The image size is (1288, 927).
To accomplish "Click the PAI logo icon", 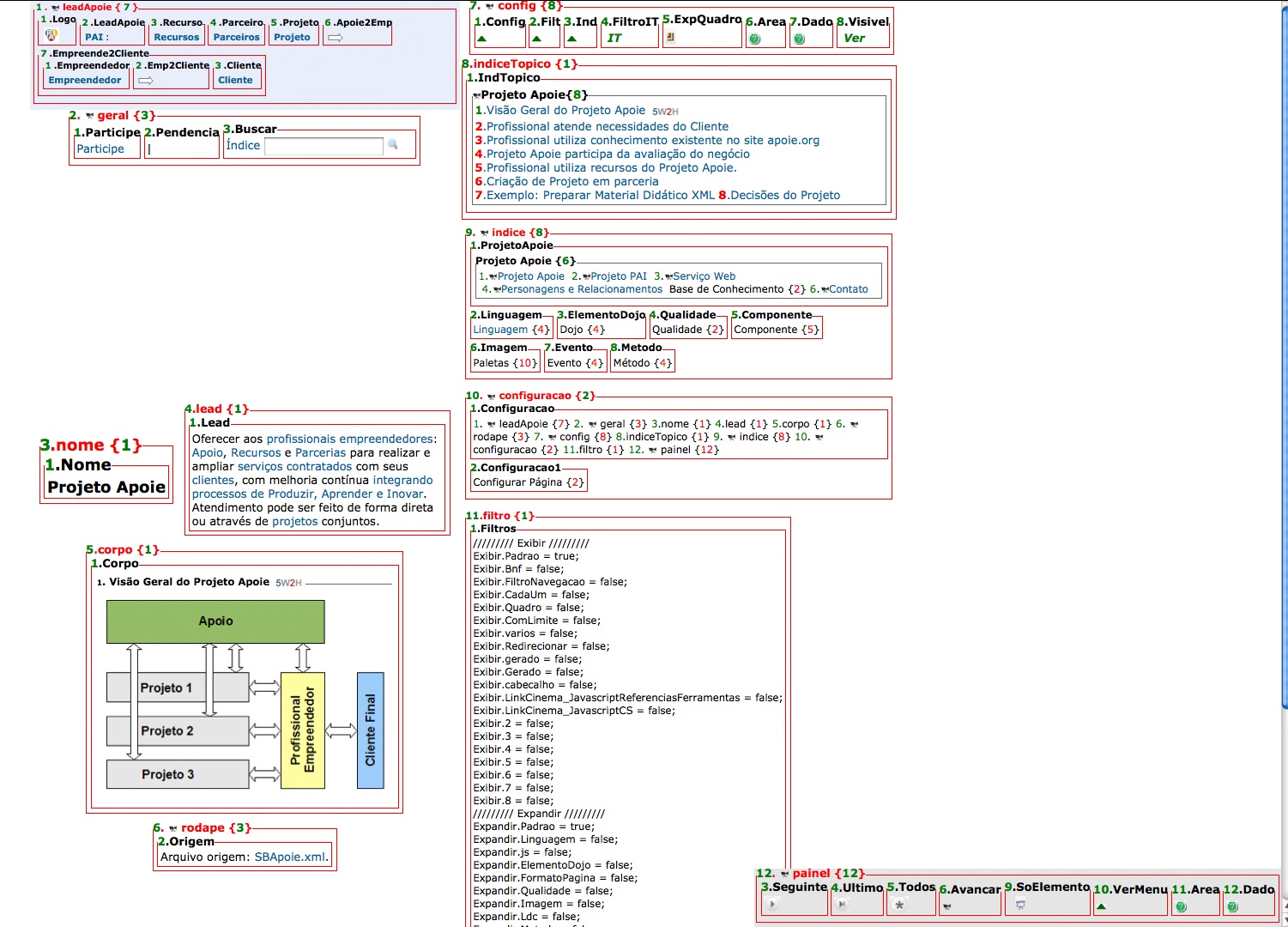I will (x=51, y=36).
